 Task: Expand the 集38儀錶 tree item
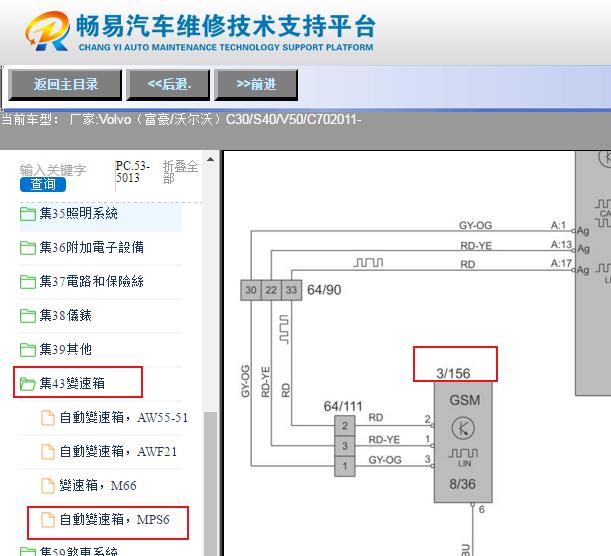tap(65, 316)
